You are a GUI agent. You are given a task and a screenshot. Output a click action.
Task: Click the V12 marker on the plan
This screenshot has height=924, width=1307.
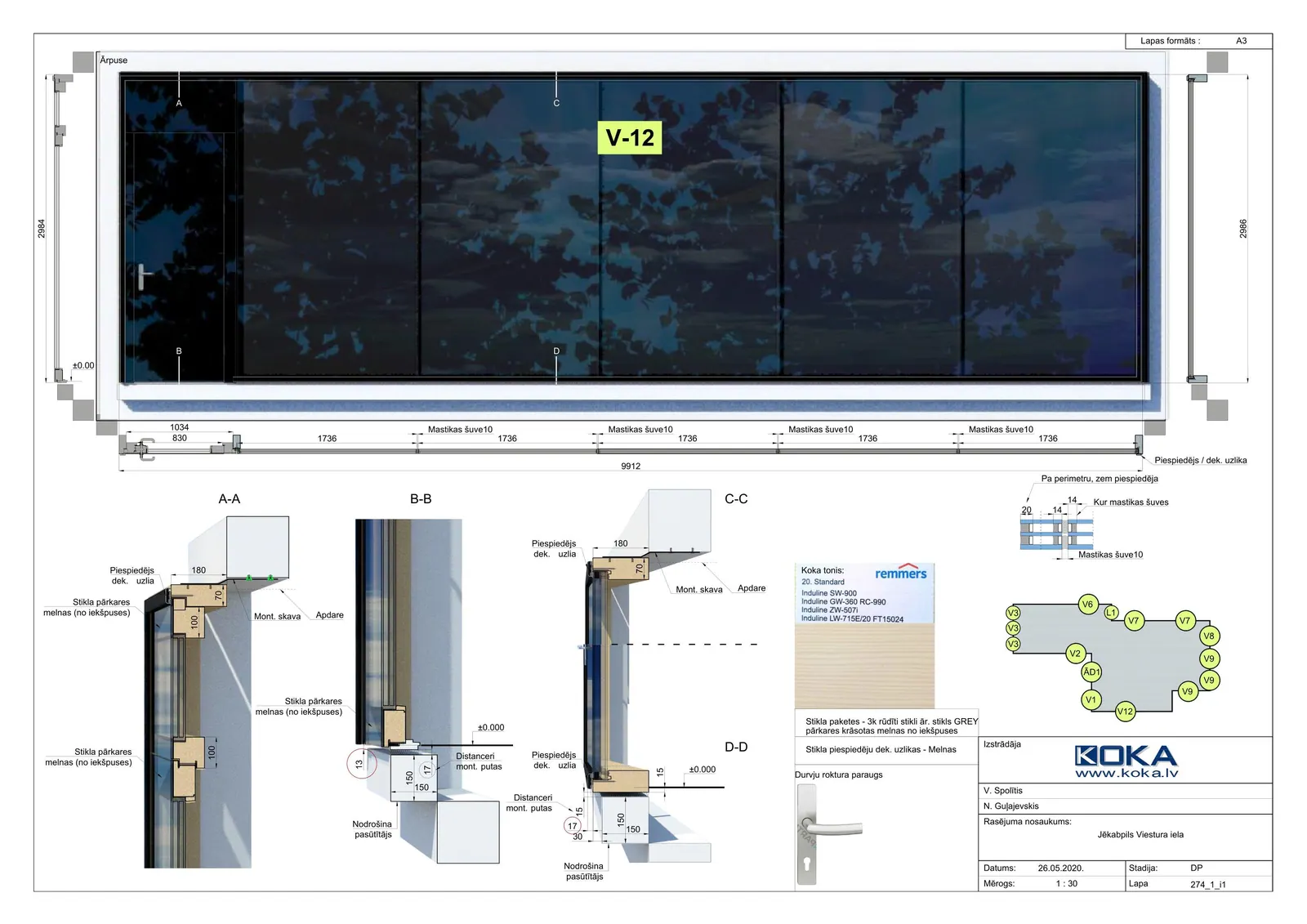tap(1125, 712)
